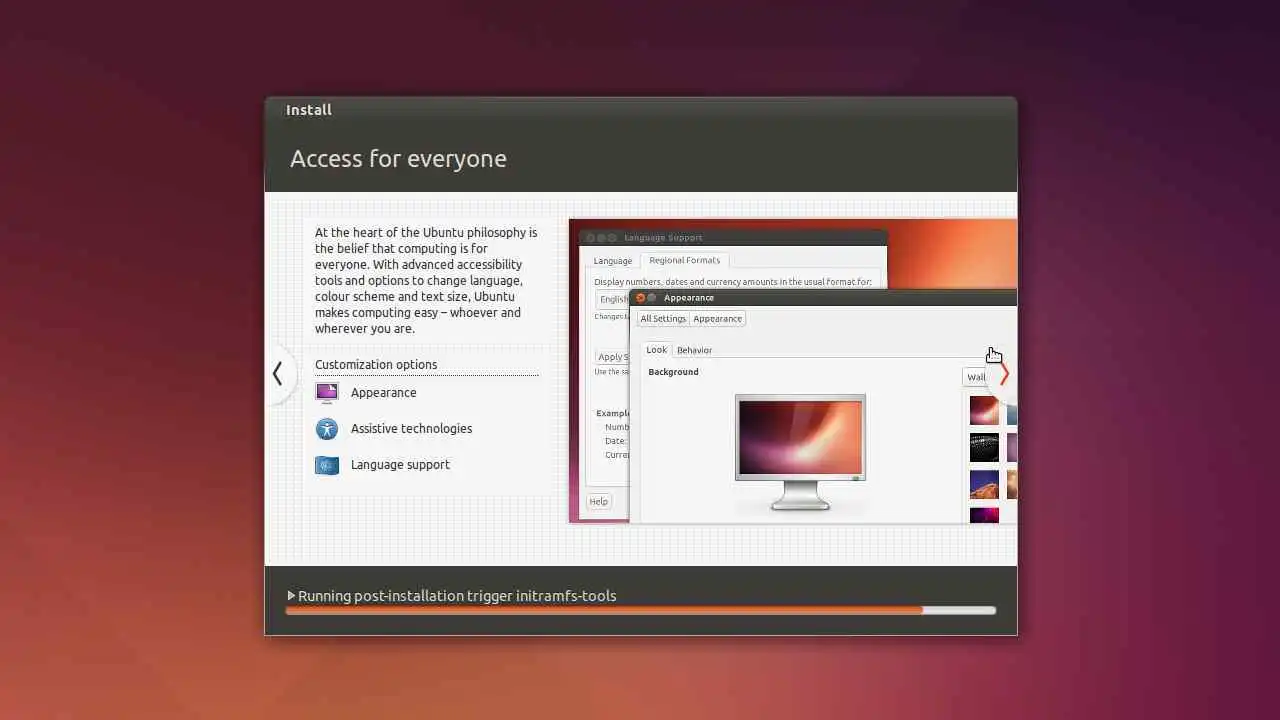
Task: Click the 'Access for everyone' heading
Action: (x=398, y=159)
